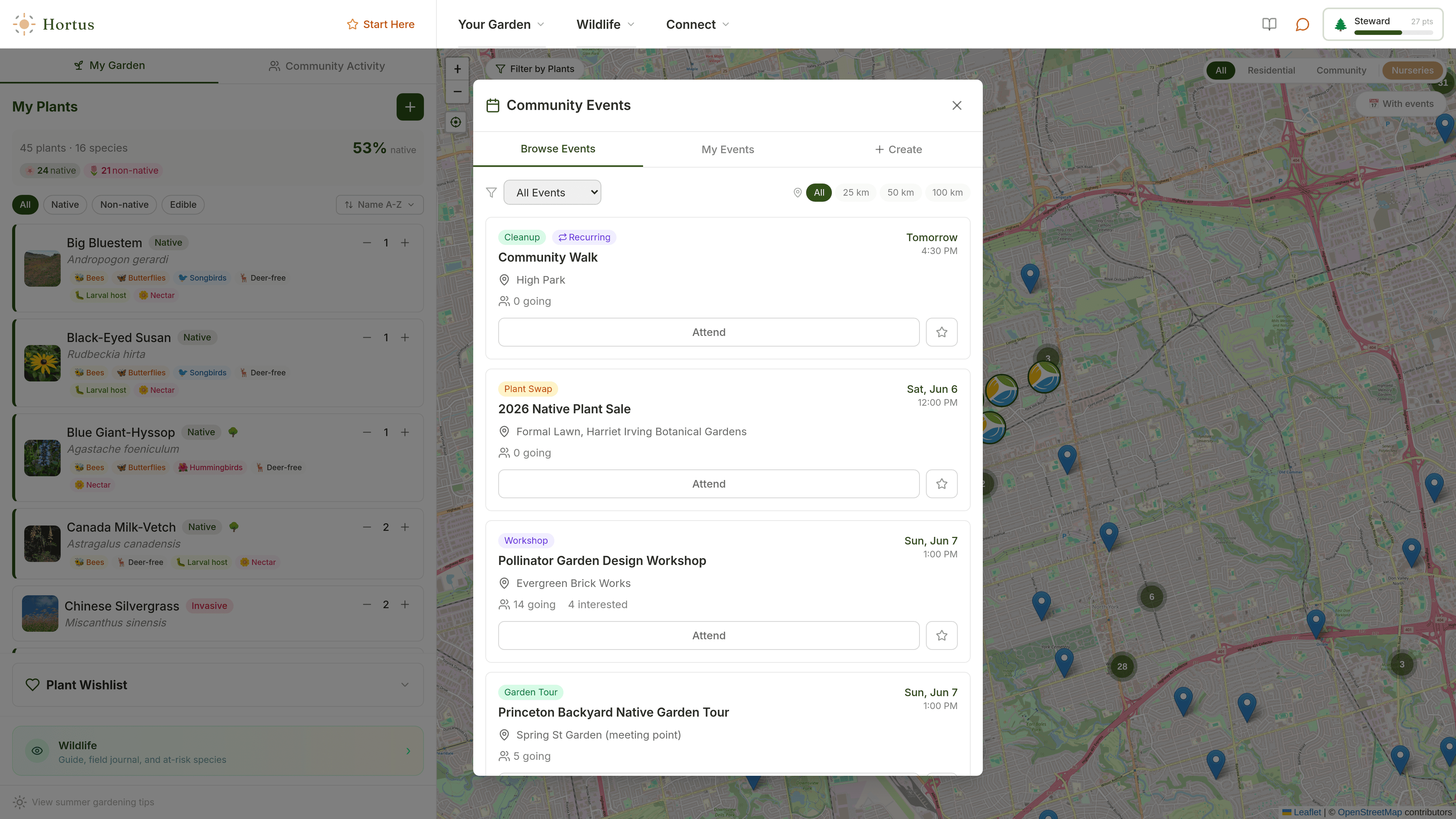Select the 100 km distance filter
1456x819 pixels.
[x=947, y=193]
